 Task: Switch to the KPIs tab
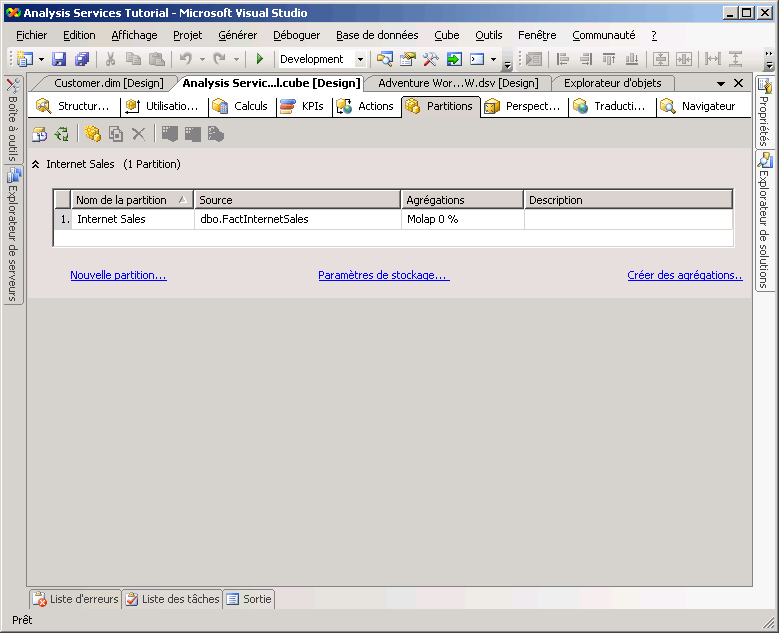click(x=304, y=106)
